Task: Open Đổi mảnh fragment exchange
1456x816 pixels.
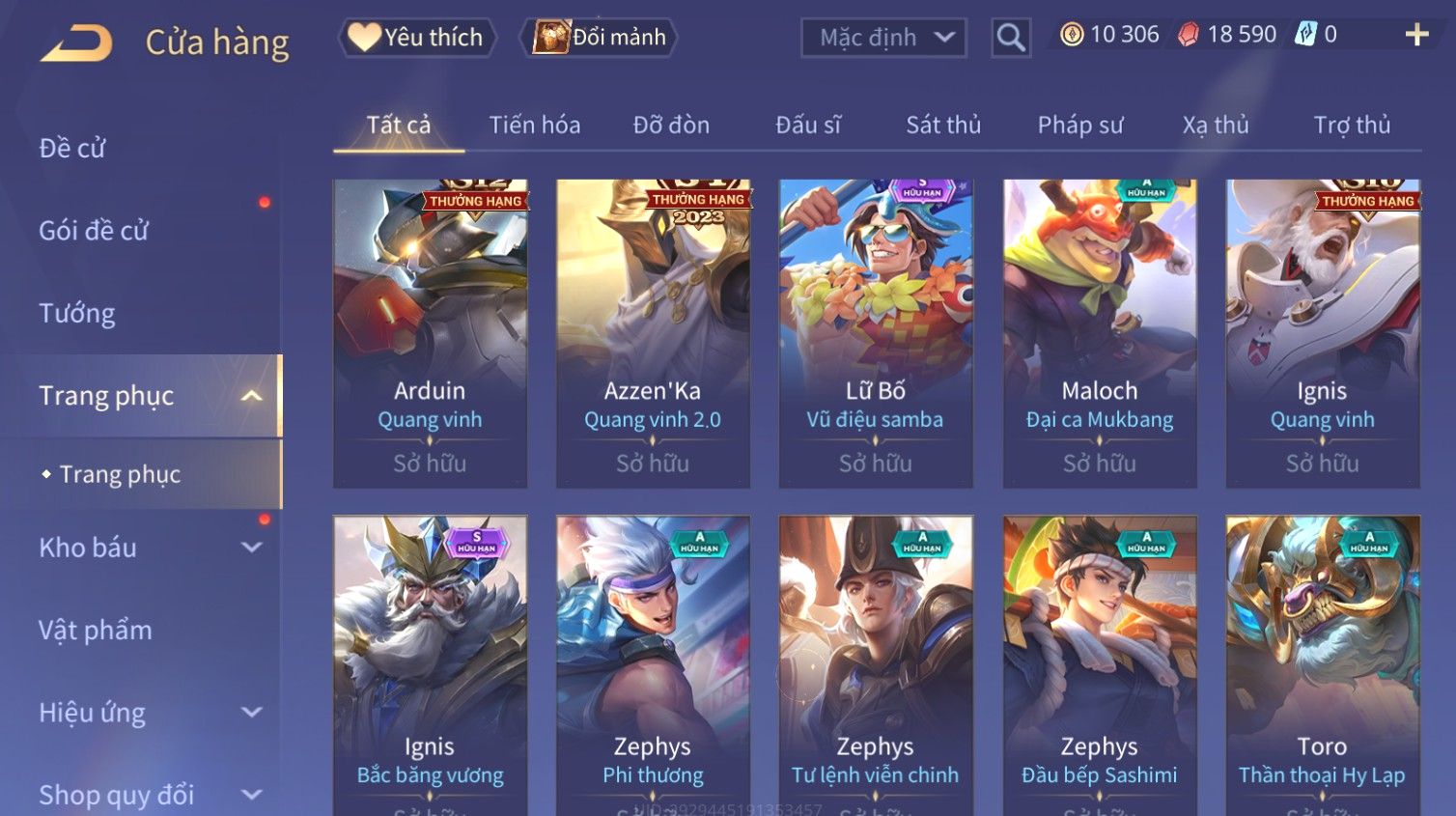Action: (x=599, y=38)
